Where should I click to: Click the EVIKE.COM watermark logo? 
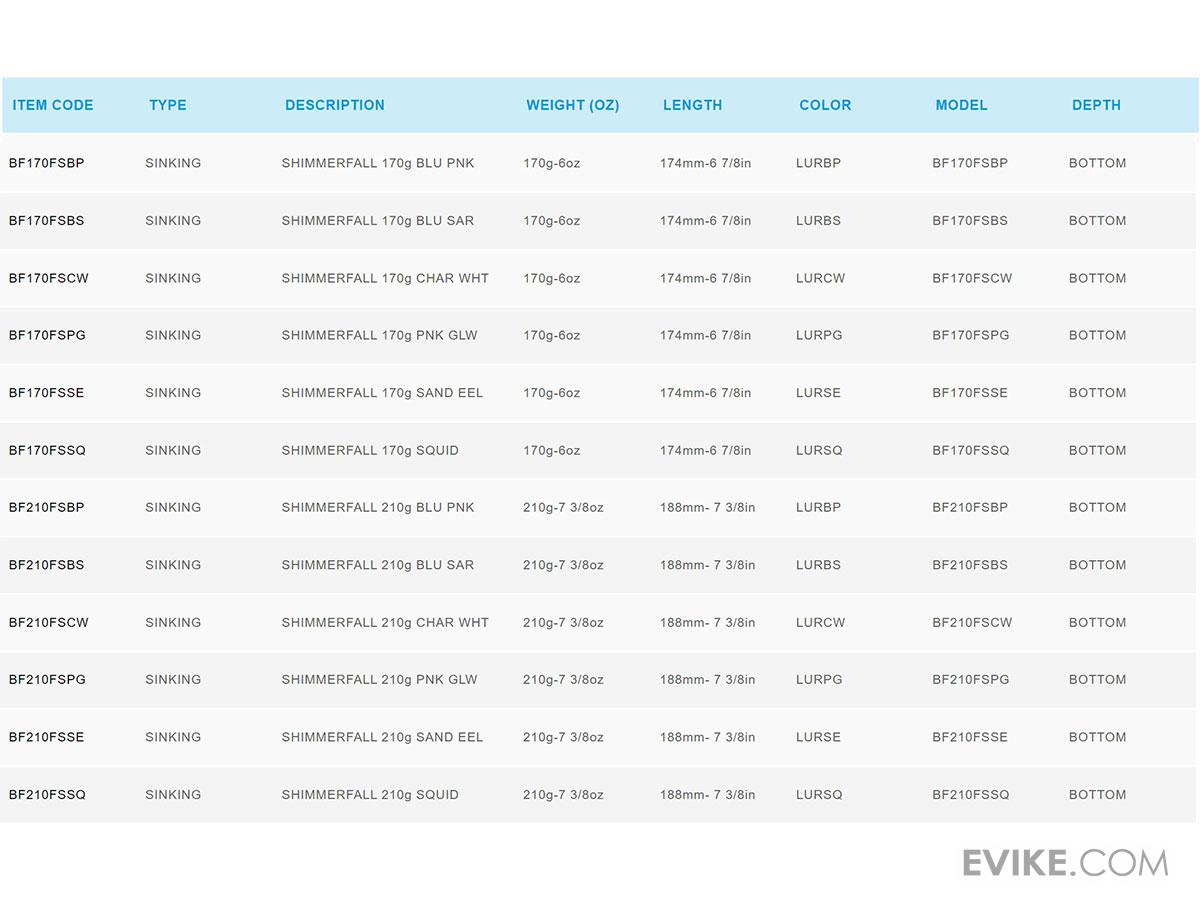(1065, 862)
